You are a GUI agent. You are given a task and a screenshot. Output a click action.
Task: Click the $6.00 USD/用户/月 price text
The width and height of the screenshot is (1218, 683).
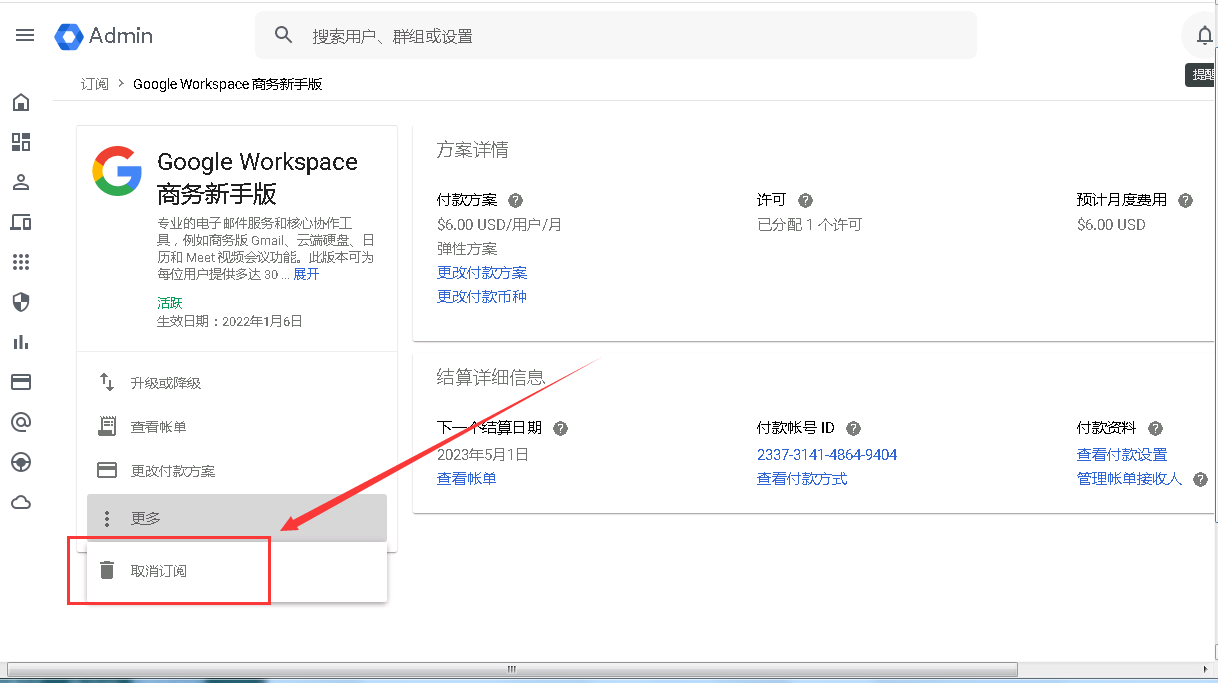click(499, 225)
